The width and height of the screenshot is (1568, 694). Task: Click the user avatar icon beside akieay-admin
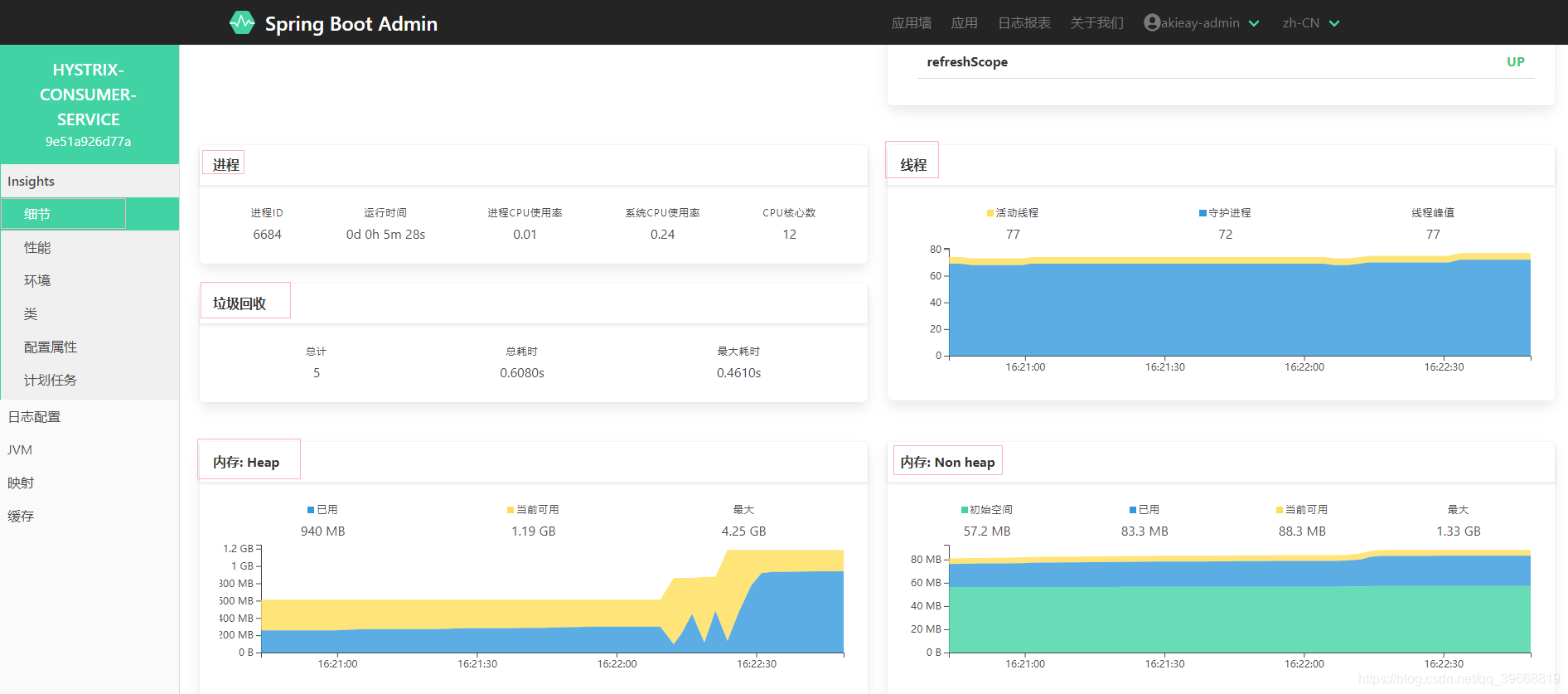(1151, 22)
